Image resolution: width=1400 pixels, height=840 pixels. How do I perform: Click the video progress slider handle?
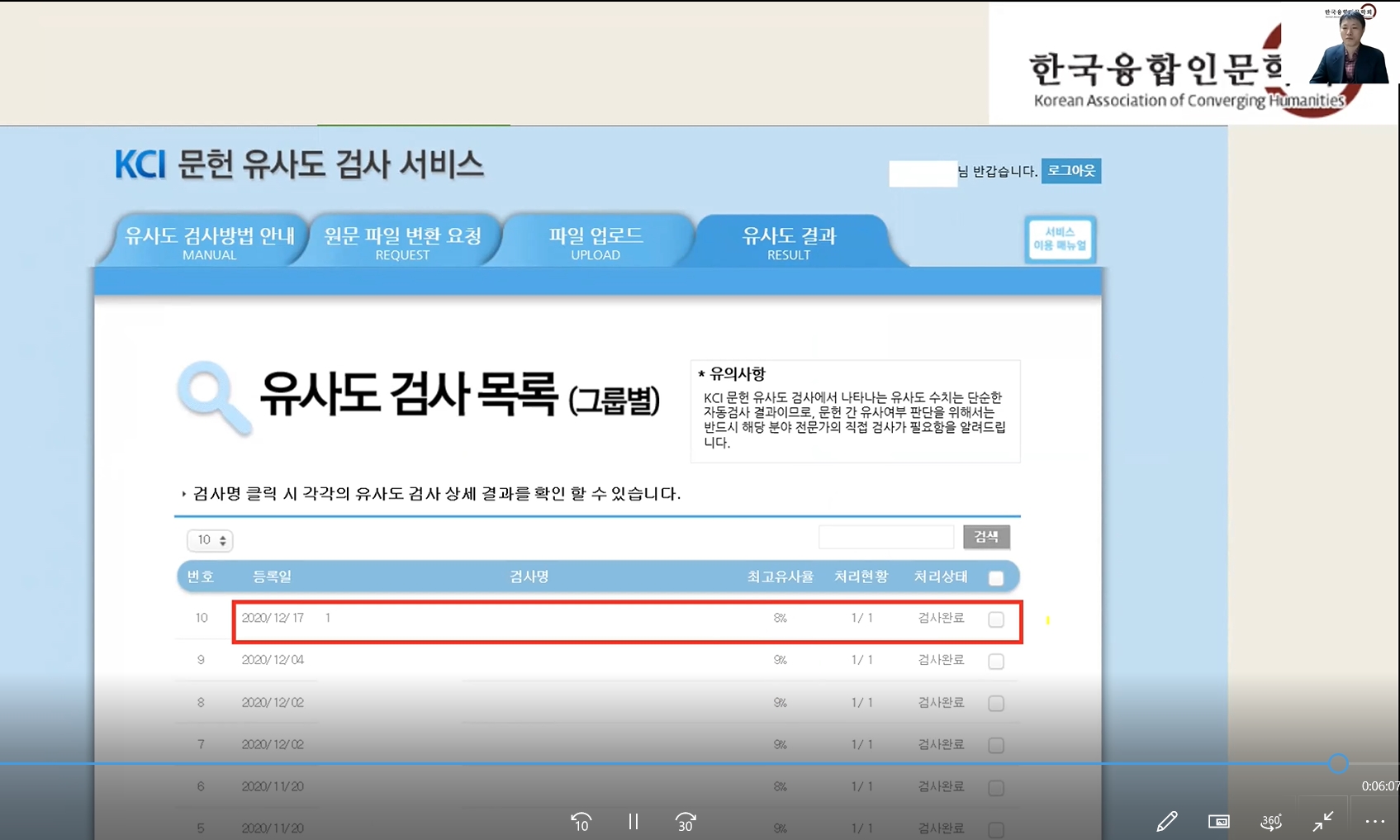(x=1338, y=763)
